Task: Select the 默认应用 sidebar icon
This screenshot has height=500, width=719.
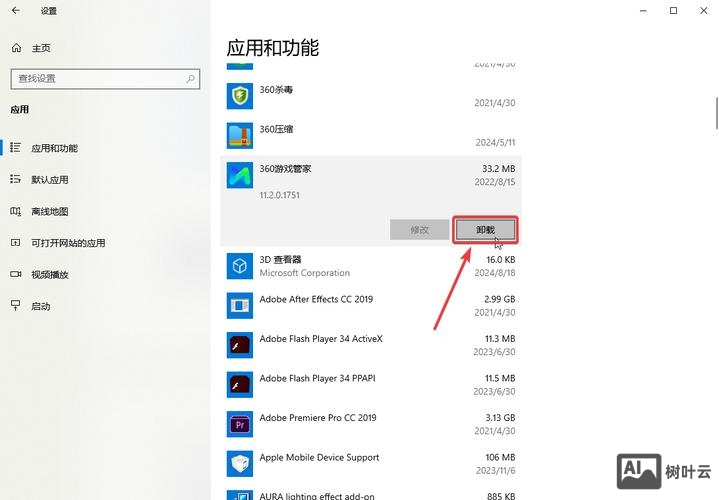Action: pyautogui.click(x=15, y=179)
